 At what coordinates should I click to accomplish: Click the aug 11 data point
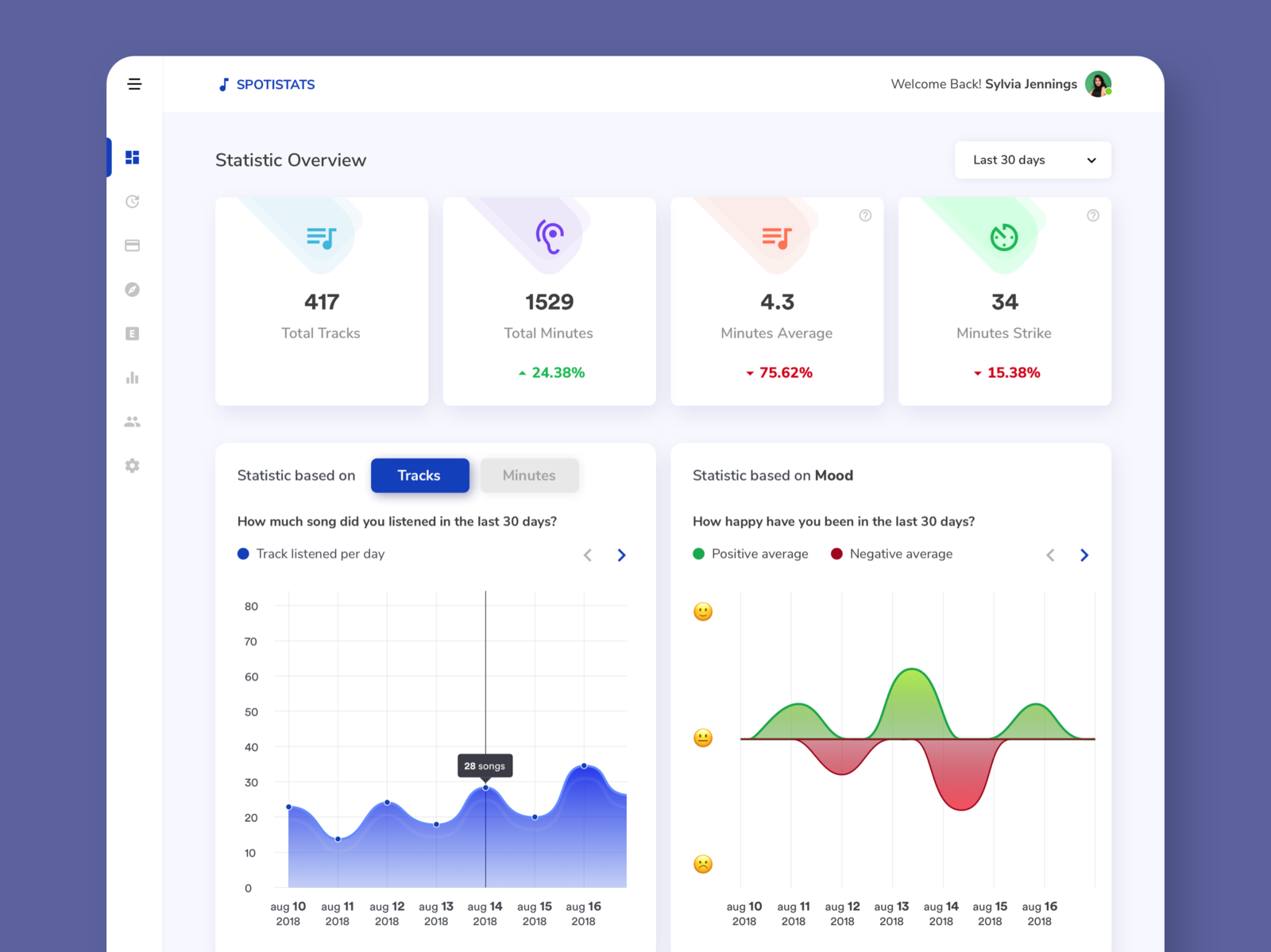[x=338, y=839]
